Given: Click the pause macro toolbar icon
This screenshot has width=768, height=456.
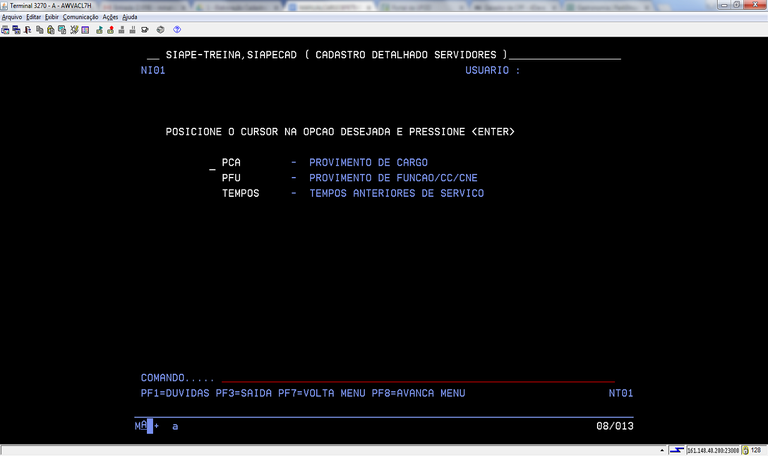Looking at the screenshot, I should [x=132, y=30].
